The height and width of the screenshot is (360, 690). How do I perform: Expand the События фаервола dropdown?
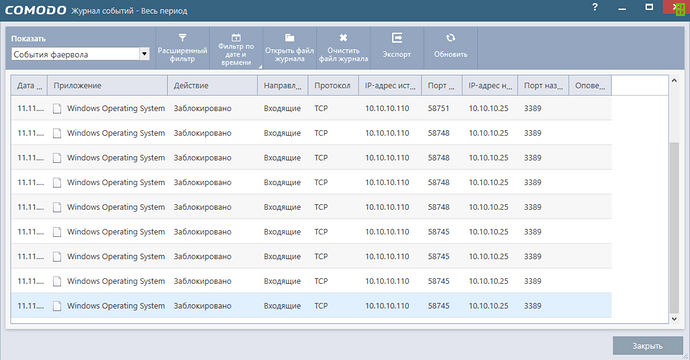pos(144,54)
